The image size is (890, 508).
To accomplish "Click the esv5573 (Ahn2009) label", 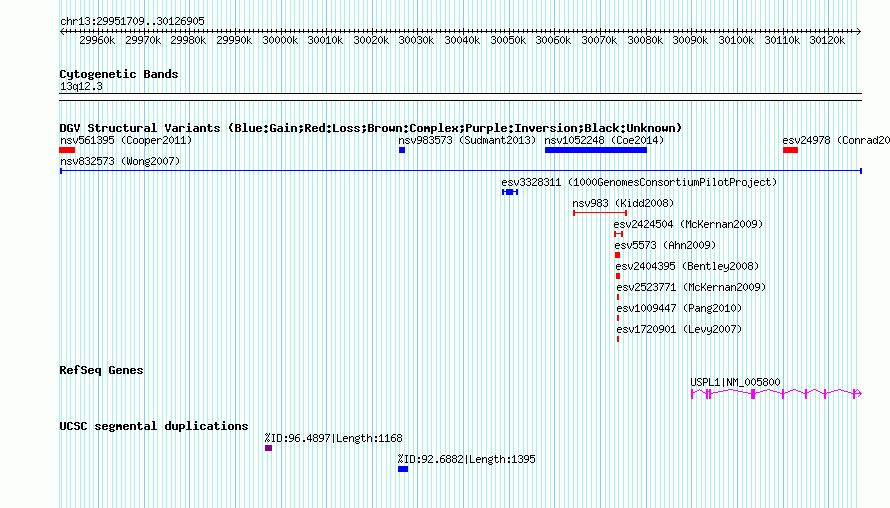I will click(665, 245).
